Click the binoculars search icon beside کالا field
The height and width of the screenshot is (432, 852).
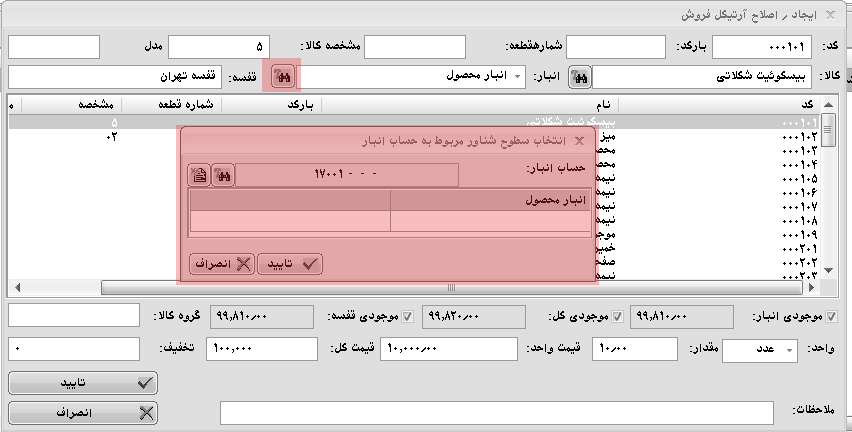tap(579, 77)
